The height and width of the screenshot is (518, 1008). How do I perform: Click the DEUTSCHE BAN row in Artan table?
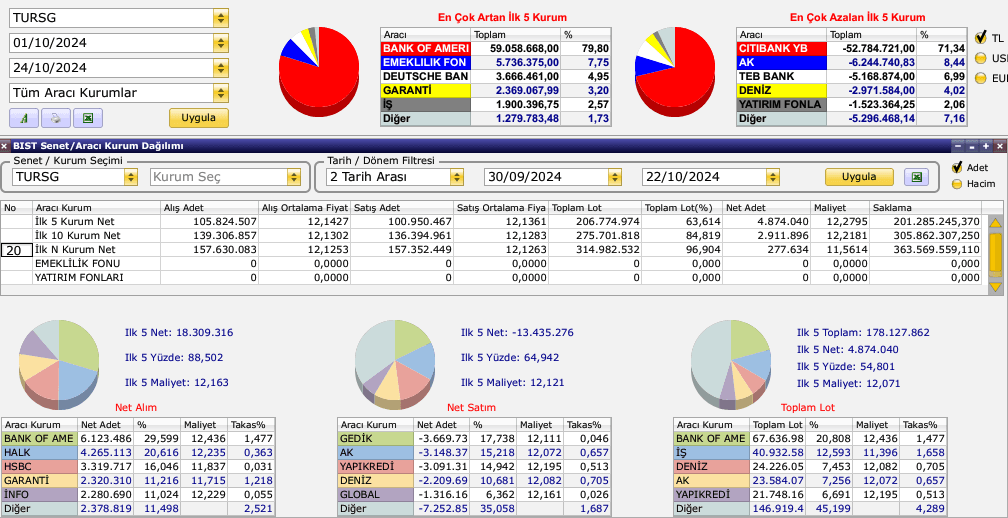pyautogui.click(x=495, y=76)
